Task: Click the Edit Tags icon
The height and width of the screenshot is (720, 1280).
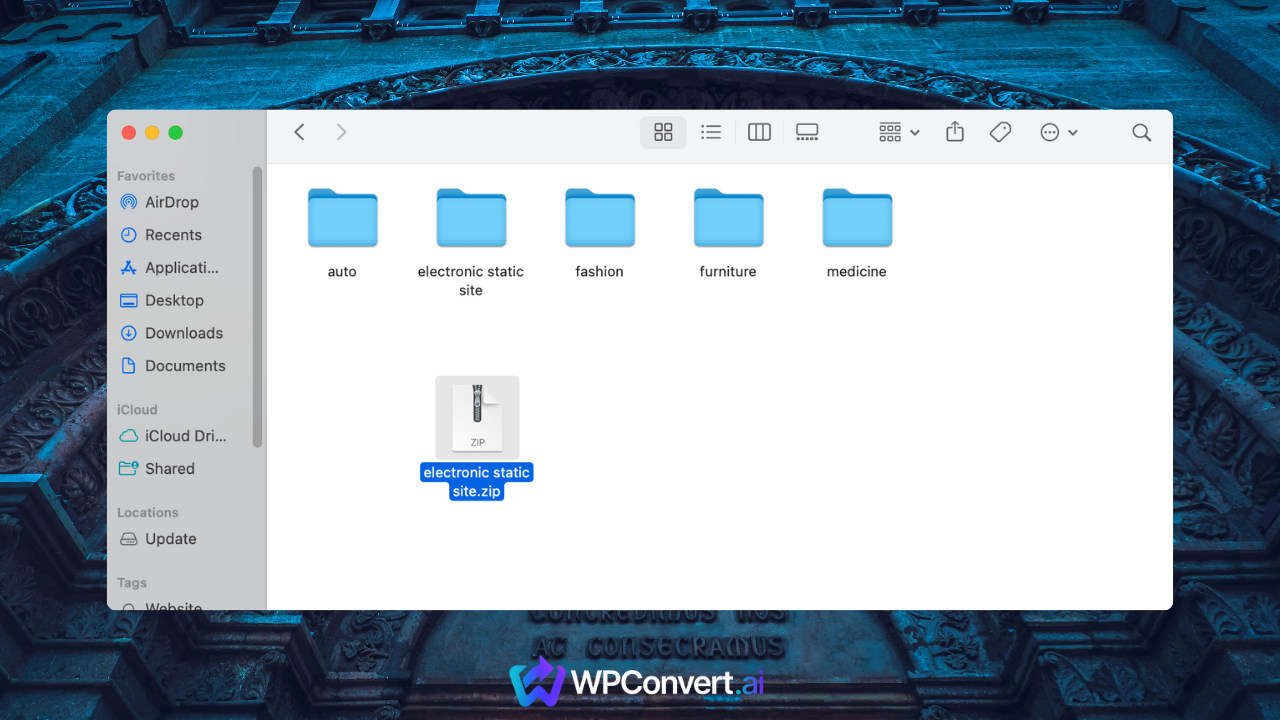Action: click(1000, 132)
